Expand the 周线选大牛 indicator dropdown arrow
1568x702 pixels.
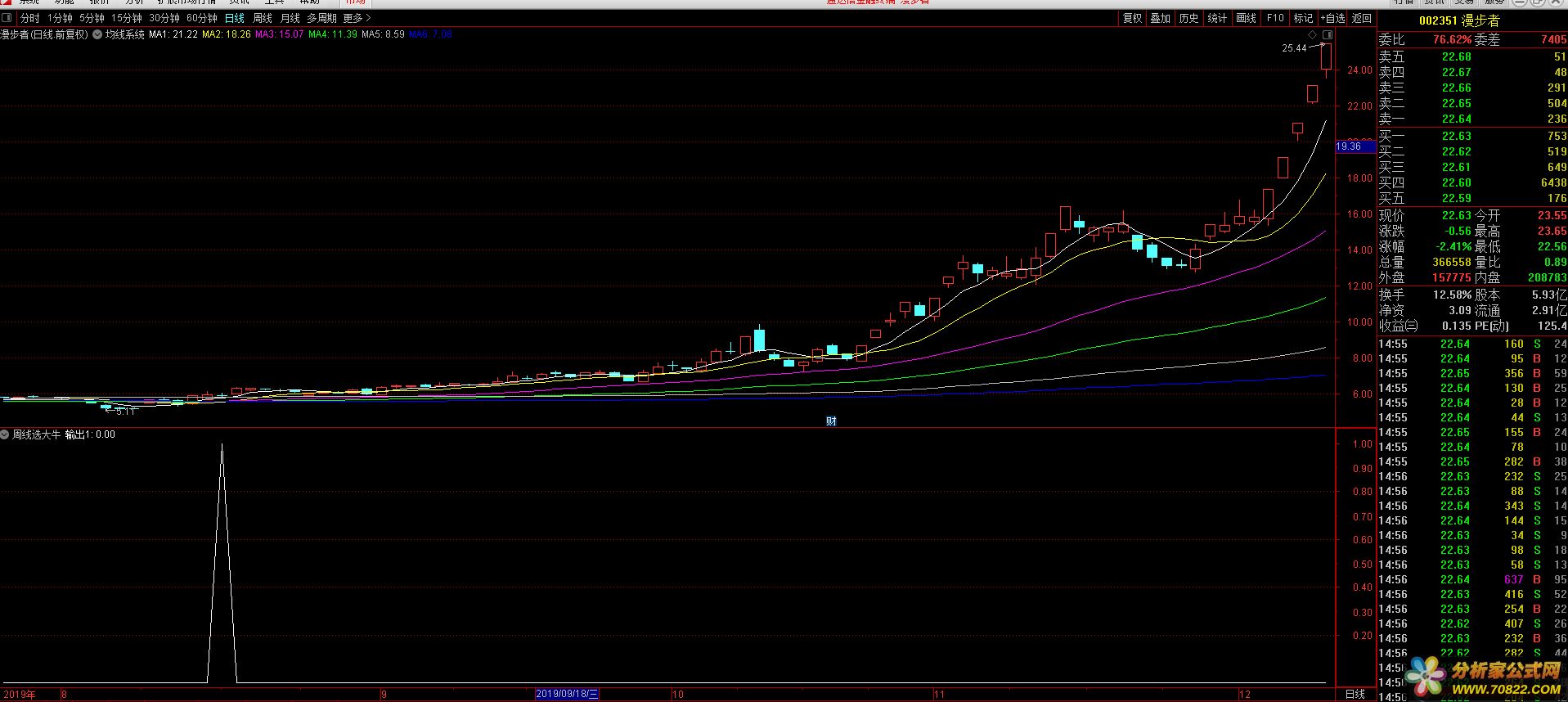(x=5, y=434)
